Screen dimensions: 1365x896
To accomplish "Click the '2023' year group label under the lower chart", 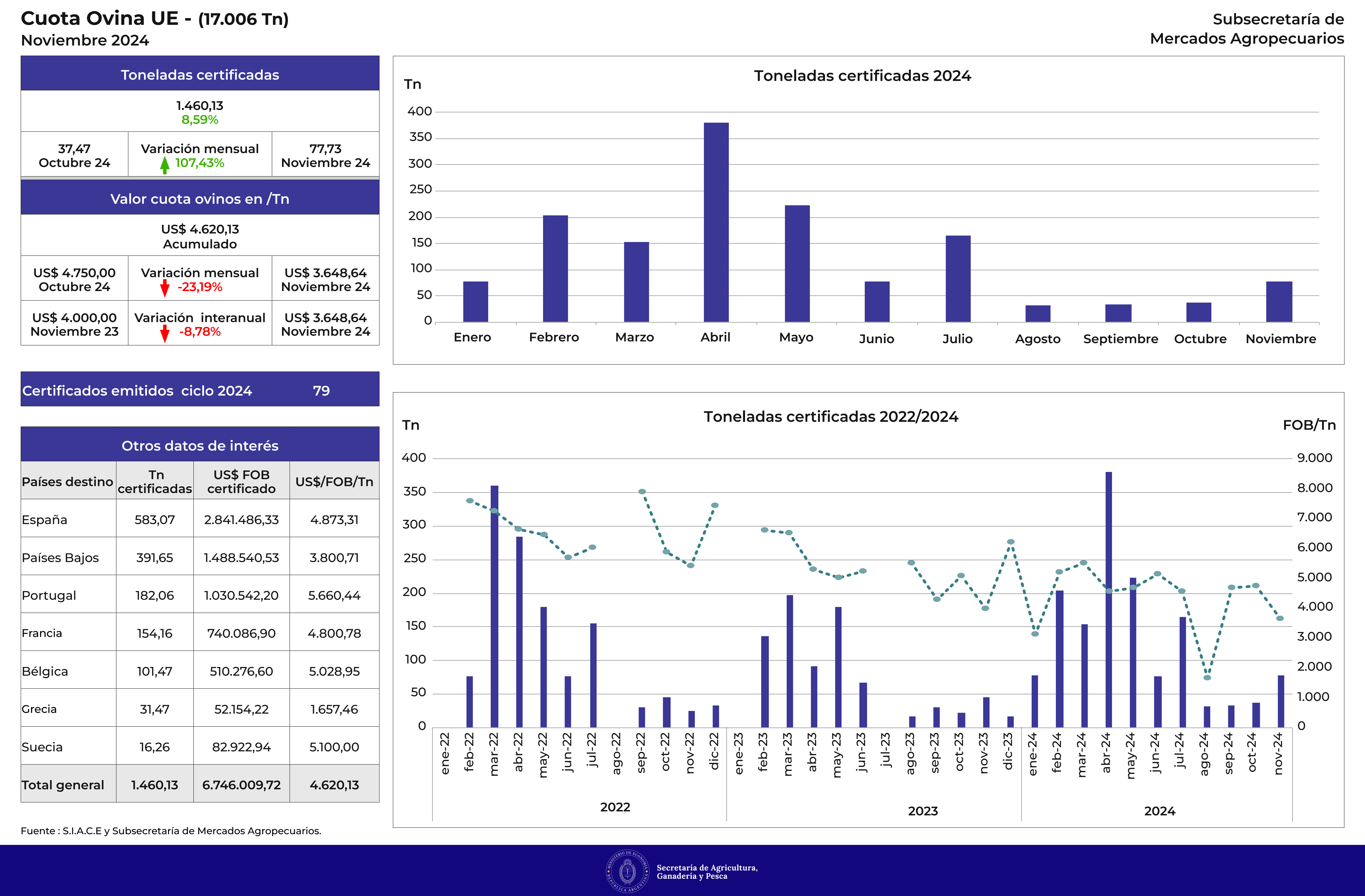I will pyautogui.click(x=923, y=811).
